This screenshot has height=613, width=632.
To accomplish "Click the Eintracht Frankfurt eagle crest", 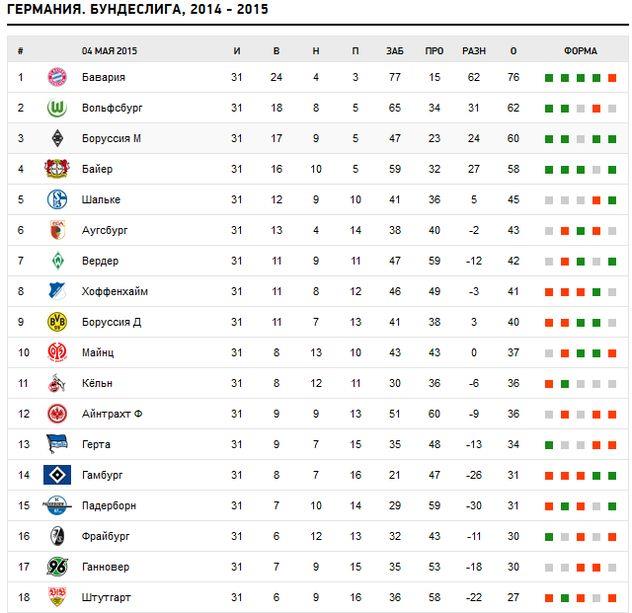I will click(x=57, y=414).
